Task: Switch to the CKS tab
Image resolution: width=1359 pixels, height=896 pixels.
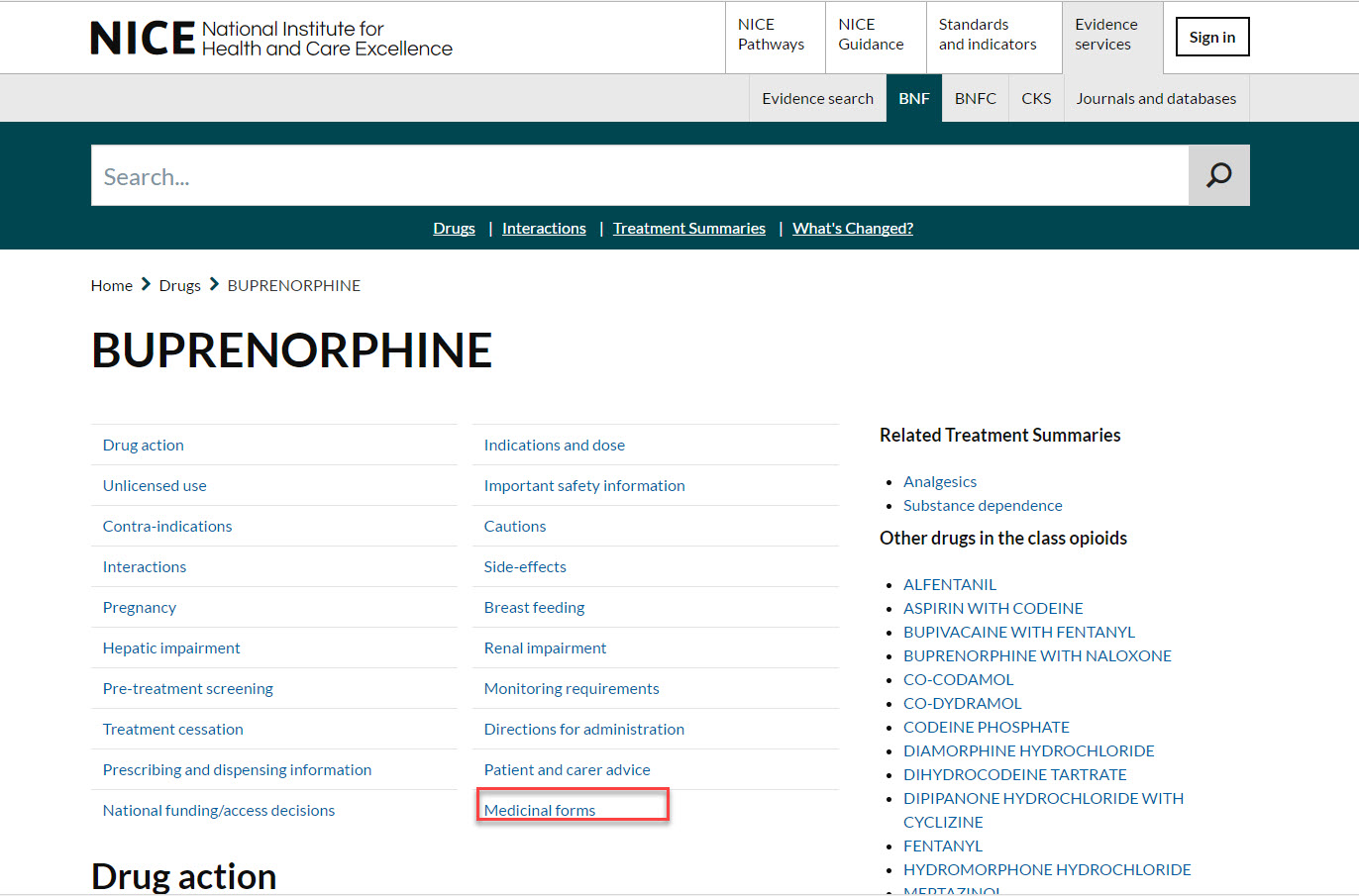Action: [1036, 99]
